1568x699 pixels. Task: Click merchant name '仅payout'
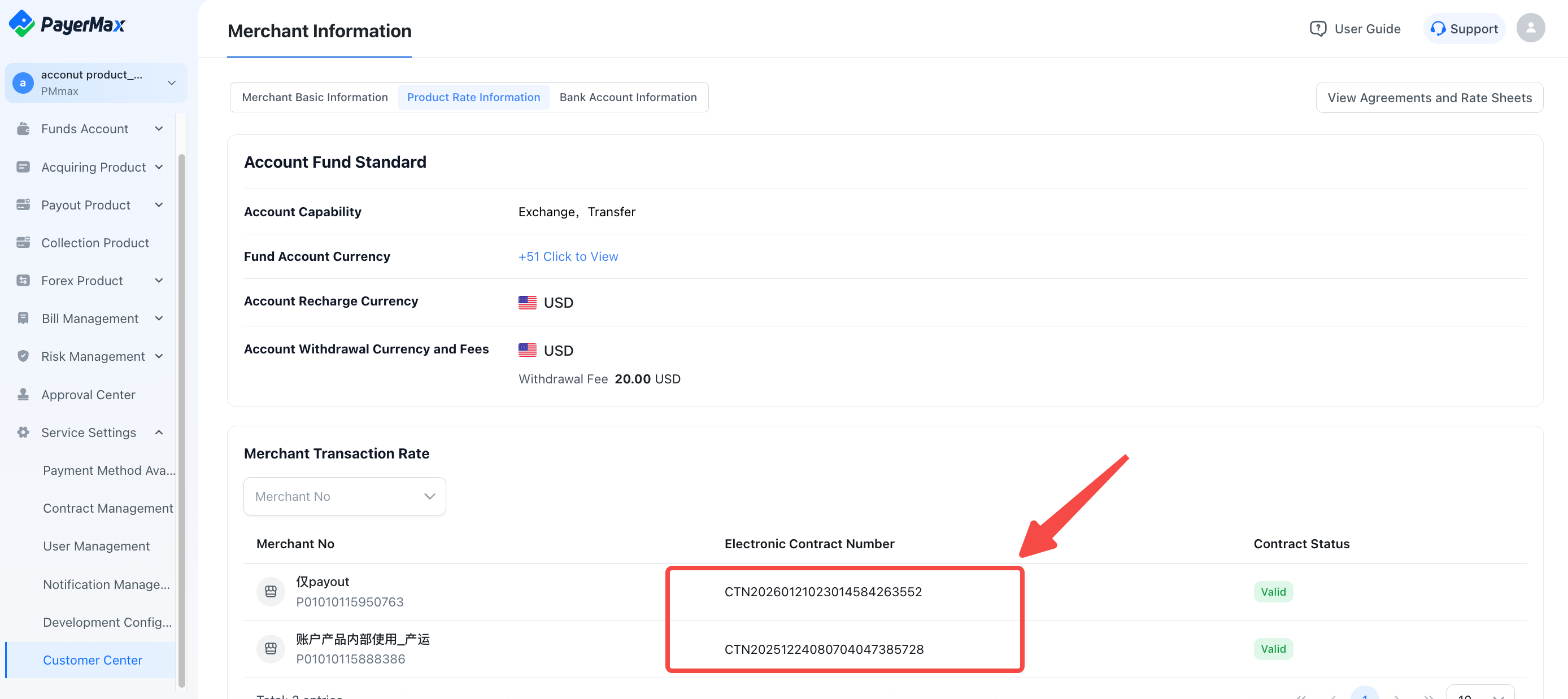click(322, 581)
